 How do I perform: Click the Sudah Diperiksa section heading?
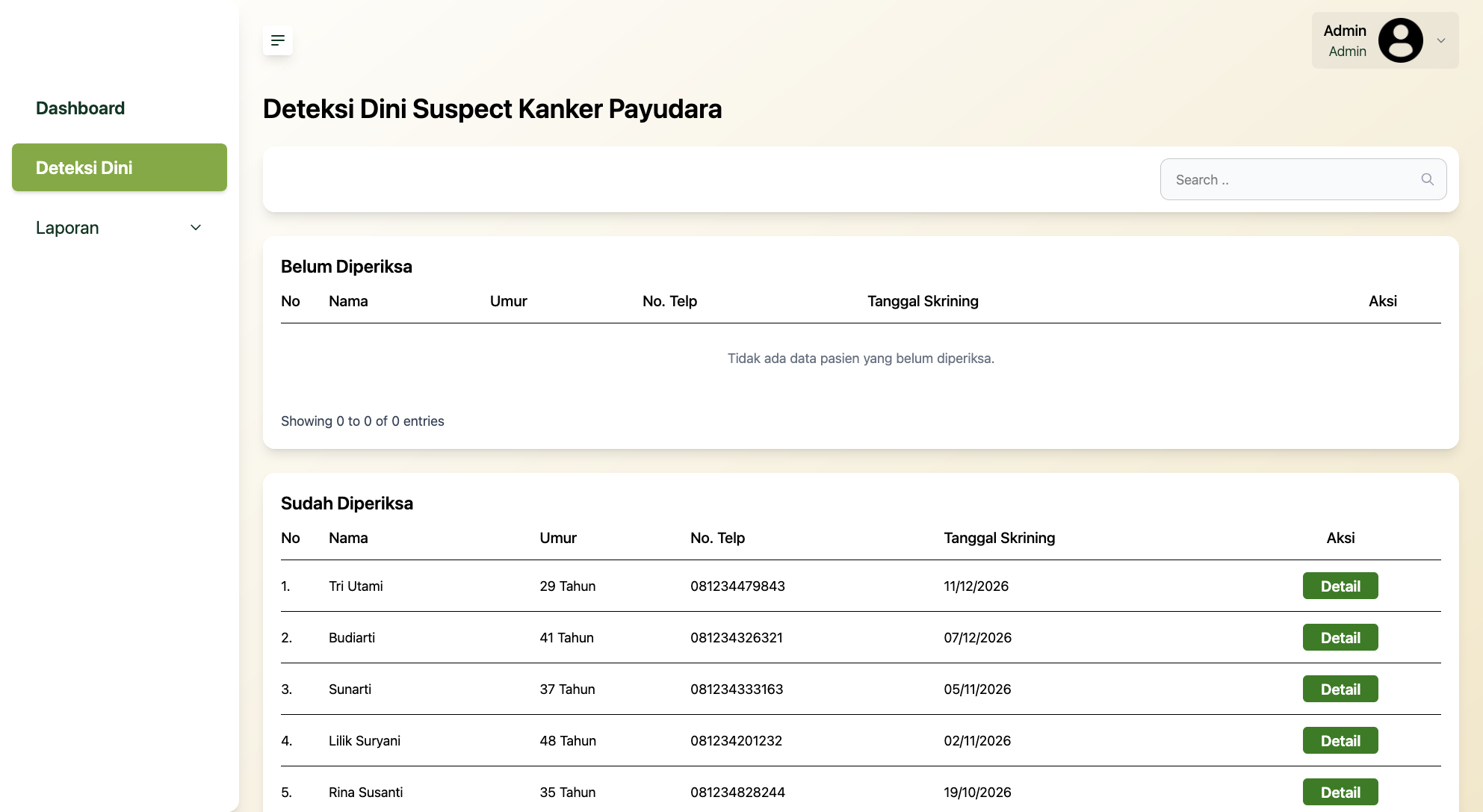point(347,503)
